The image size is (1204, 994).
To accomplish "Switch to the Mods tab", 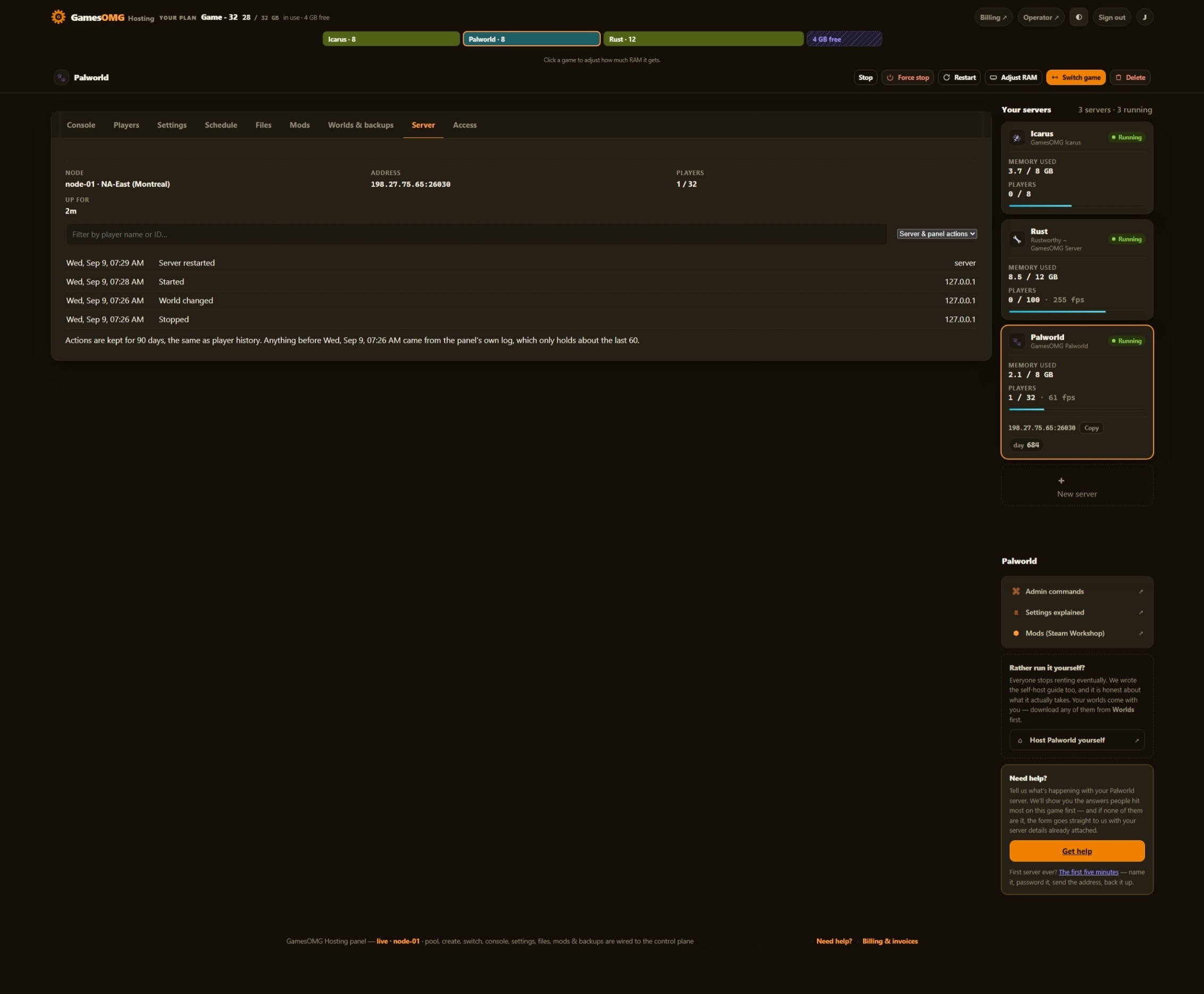I will [x=299, y=125].
